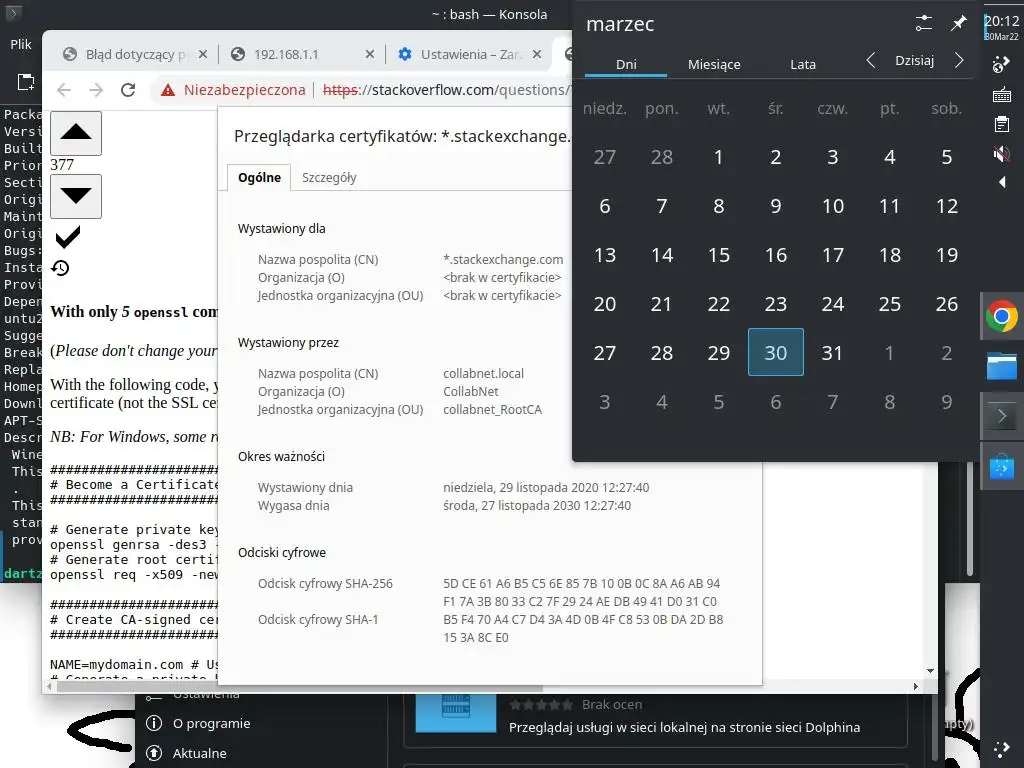
Task: Click the clock showing 20:12 in panel
Action: coord(1002,27)
